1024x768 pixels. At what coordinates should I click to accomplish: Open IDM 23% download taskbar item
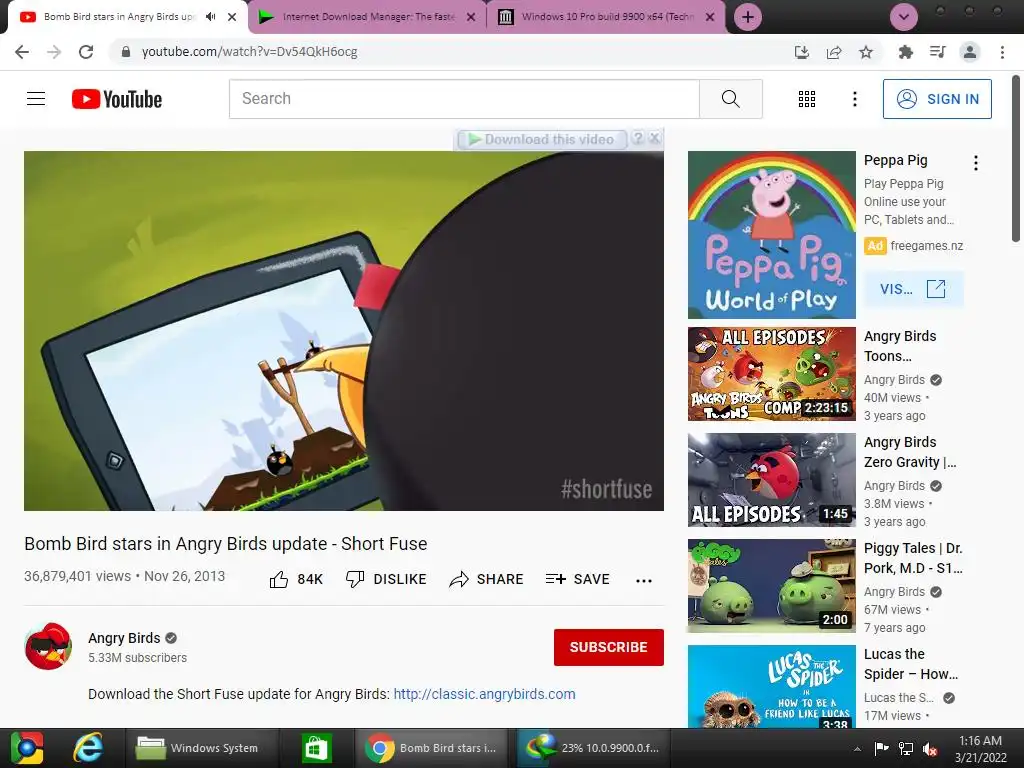(592, 748)
